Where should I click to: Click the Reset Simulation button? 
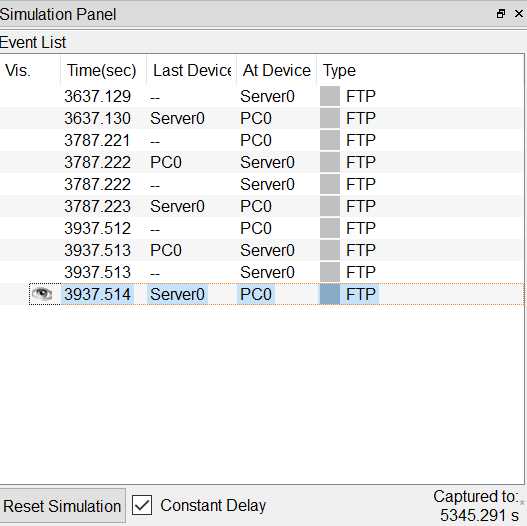point(62,506)
